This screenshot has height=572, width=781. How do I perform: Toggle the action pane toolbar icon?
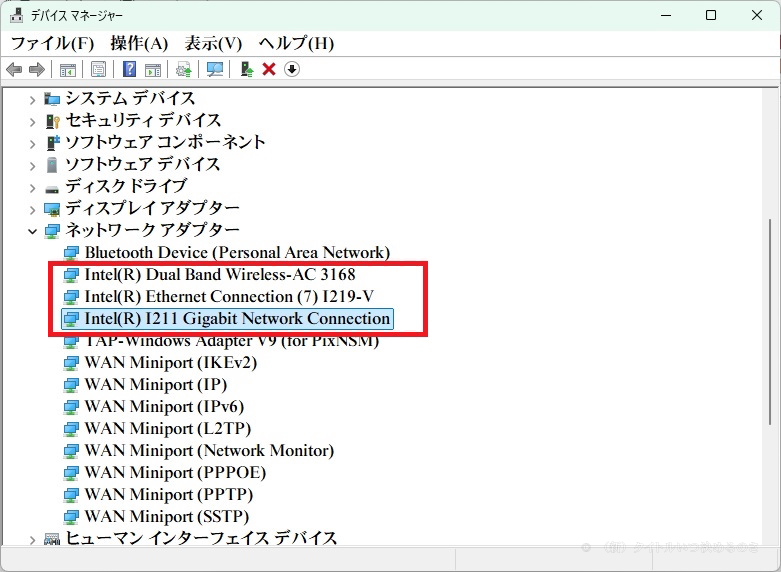click(153, 70)
